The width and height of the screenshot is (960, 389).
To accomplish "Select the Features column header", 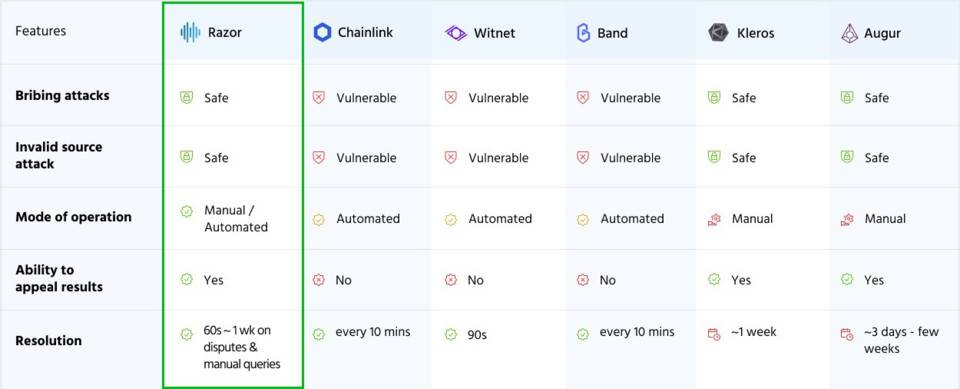I will coord(40,31).
